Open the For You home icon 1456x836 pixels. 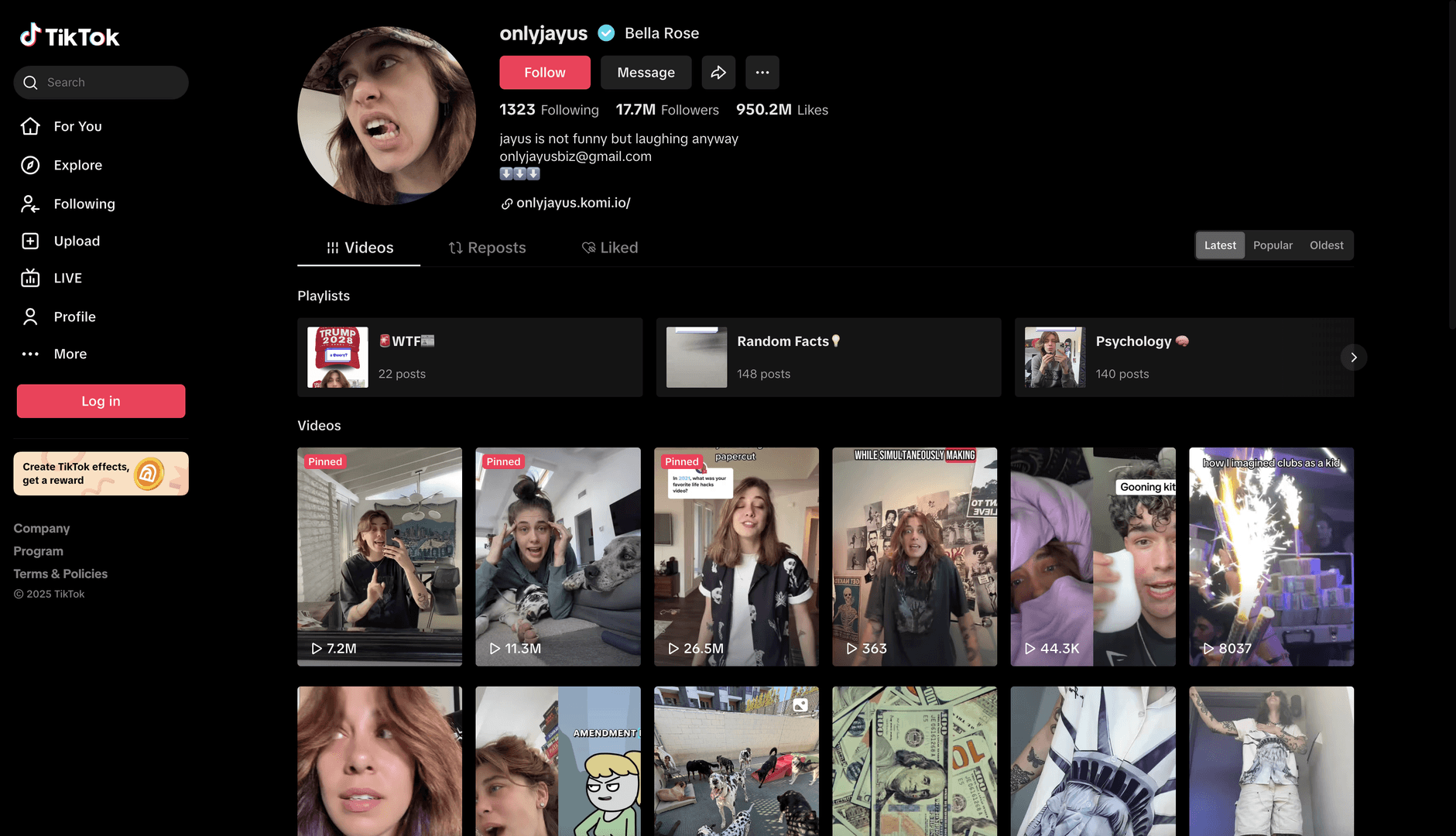pyautogui.click(x=30, y=126)
